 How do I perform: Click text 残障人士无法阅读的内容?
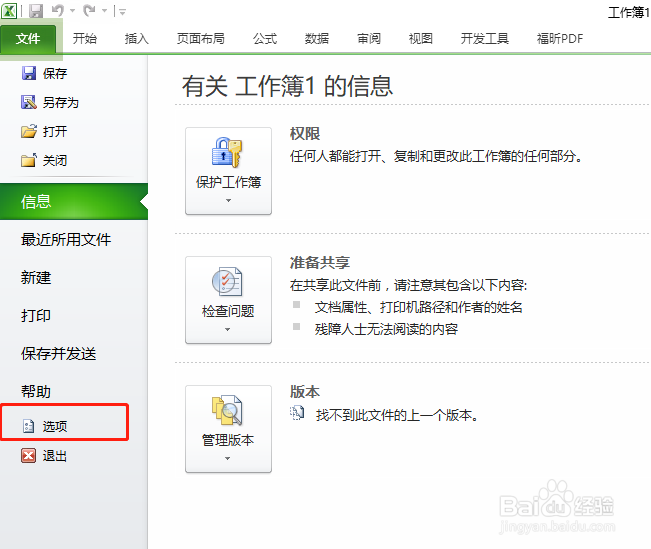point(386,329)
